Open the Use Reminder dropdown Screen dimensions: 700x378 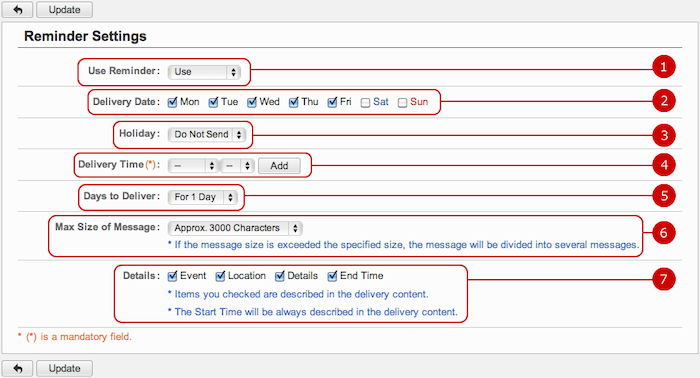point(204,72)
